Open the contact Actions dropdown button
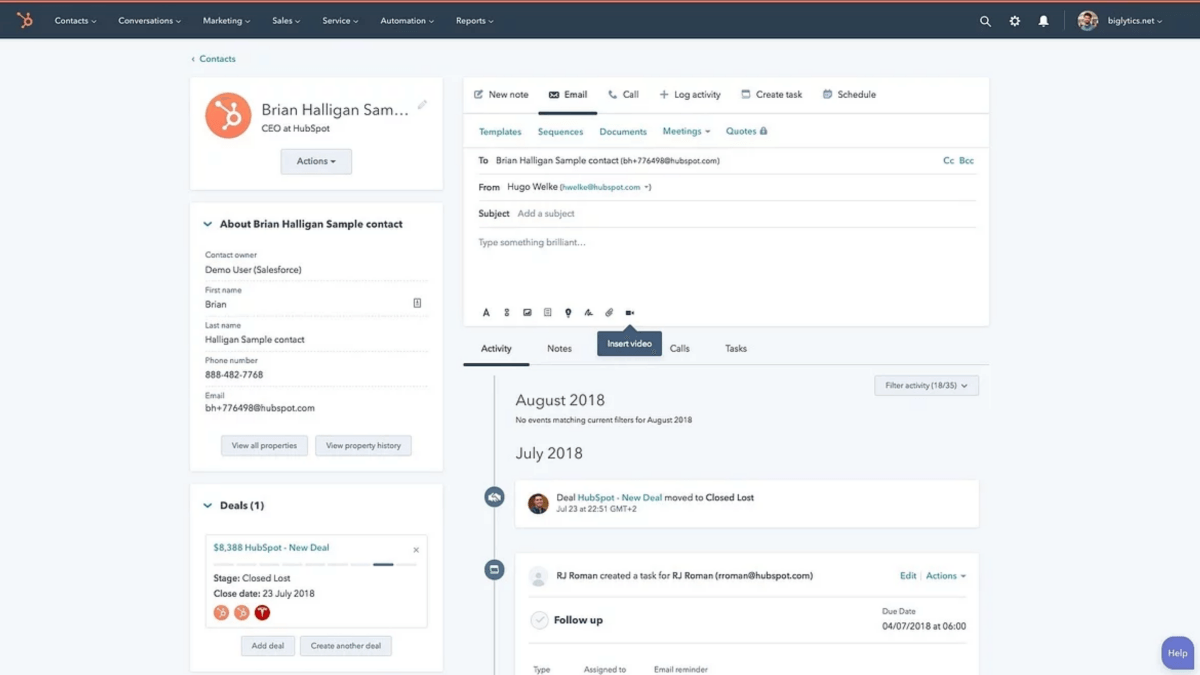1200x675 pixels. [x=316, y=161]
